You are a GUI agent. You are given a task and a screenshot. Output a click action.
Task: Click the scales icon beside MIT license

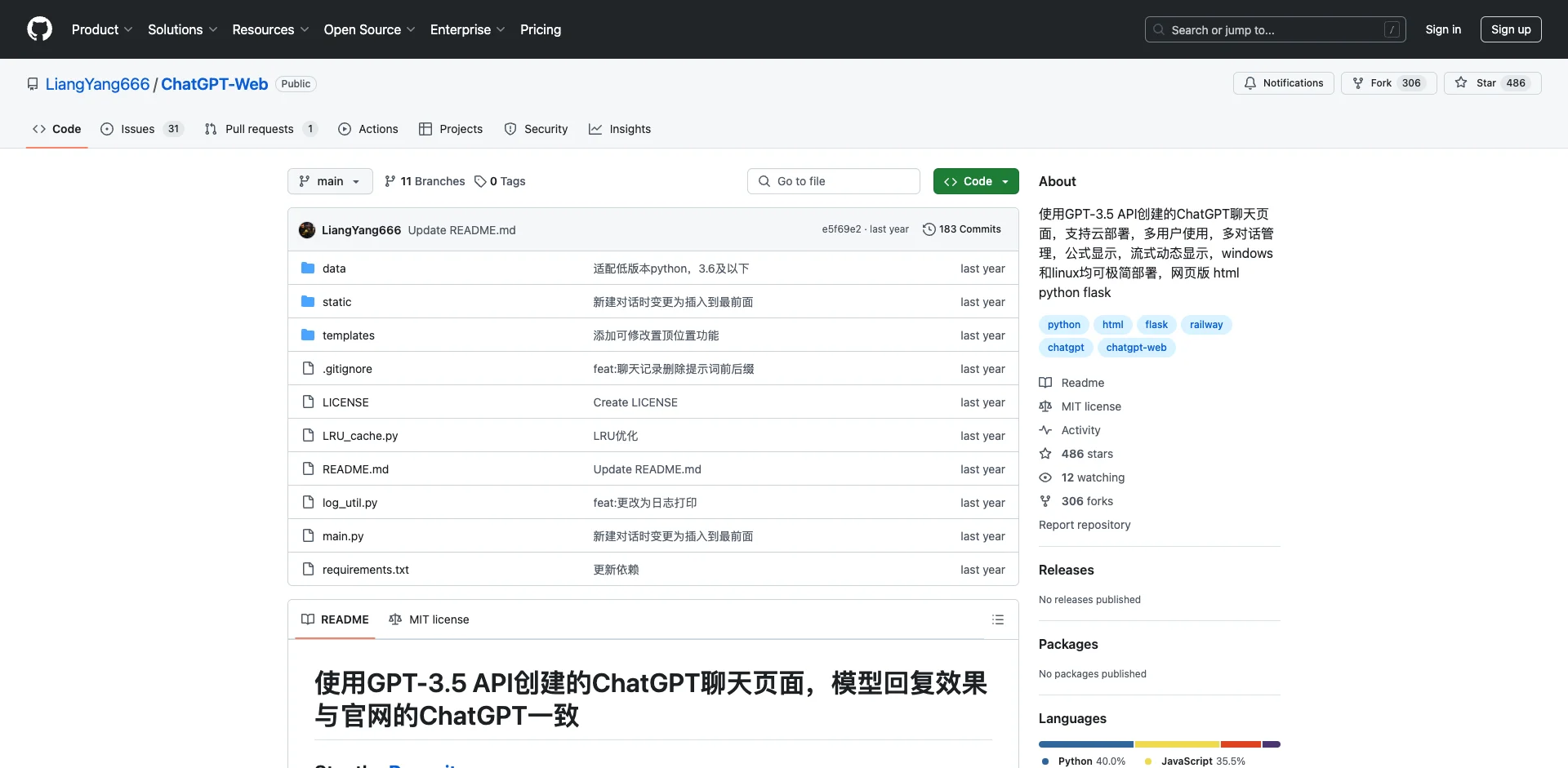point(1045,406)
